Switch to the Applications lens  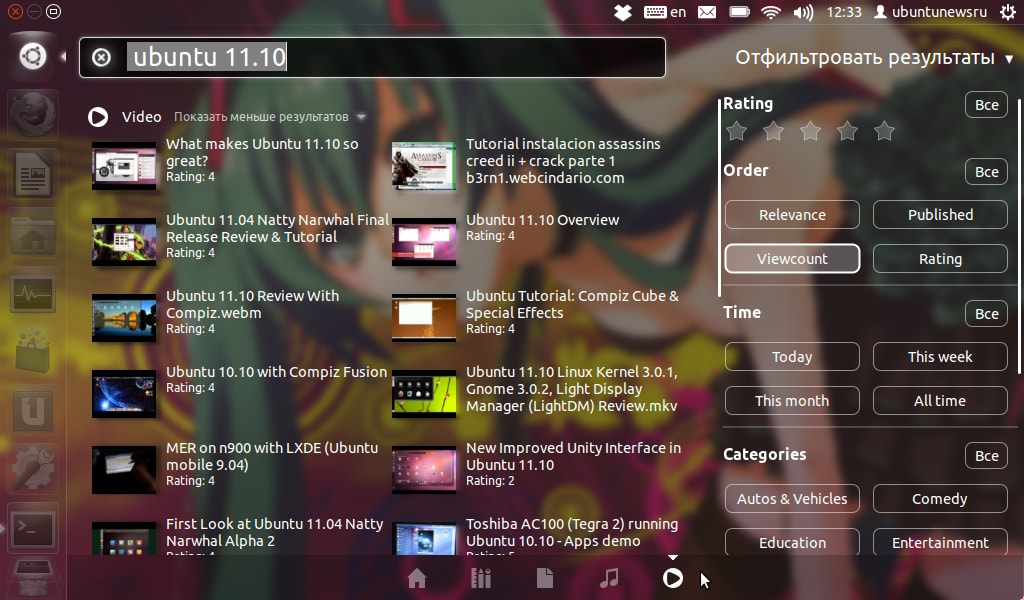point(481,578)
